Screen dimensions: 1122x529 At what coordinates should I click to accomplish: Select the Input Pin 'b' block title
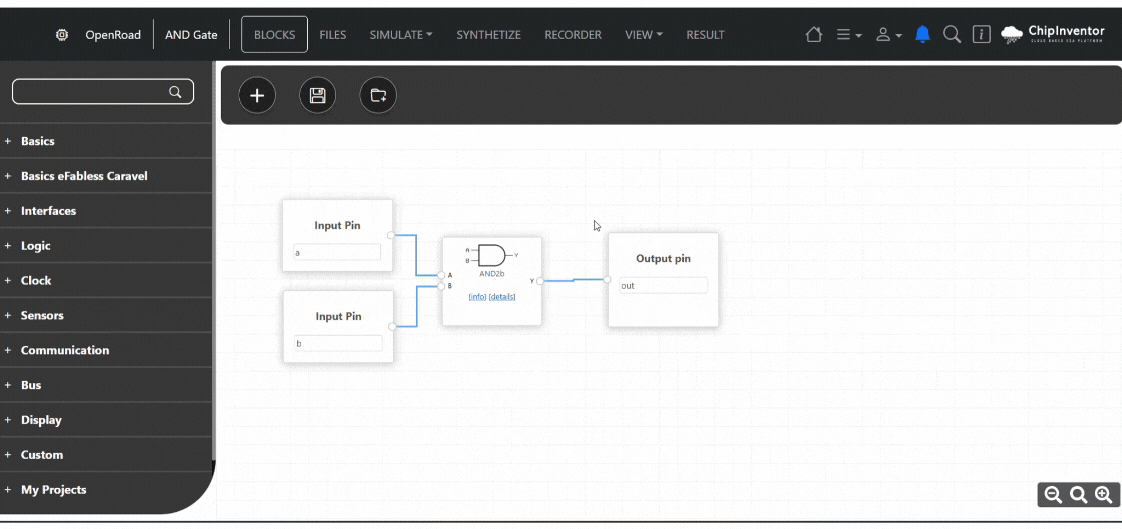(338, 316)
